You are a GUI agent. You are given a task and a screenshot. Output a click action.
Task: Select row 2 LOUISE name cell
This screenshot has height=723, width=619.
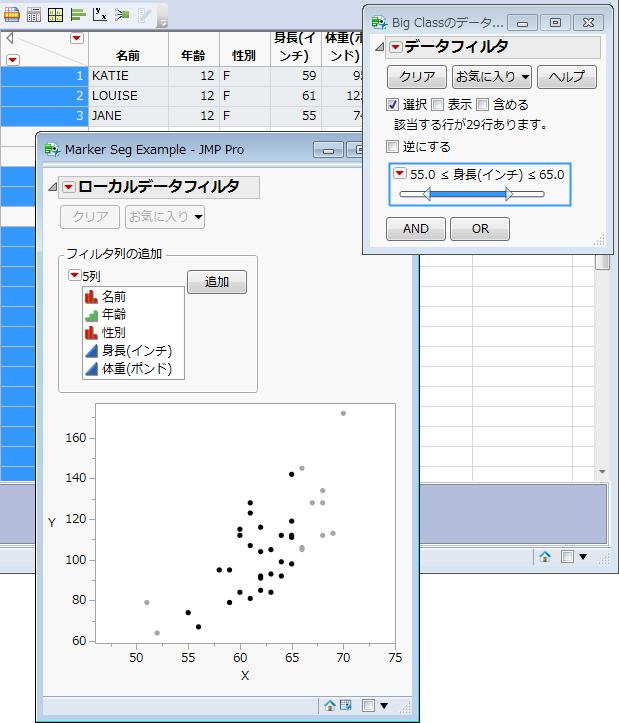[x=128, y=95]
